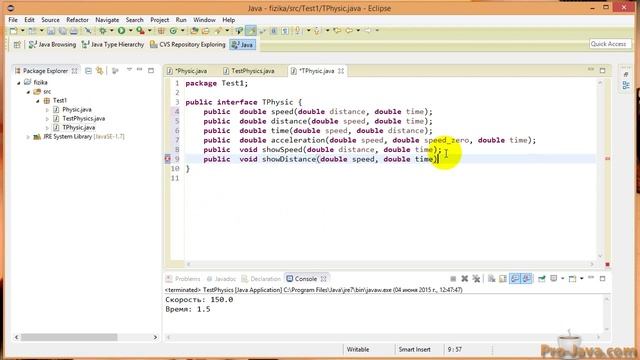This screenshot has height=360, width=640.
Task: Toggle Scroll Lock in Console
Action: point(503,279)
